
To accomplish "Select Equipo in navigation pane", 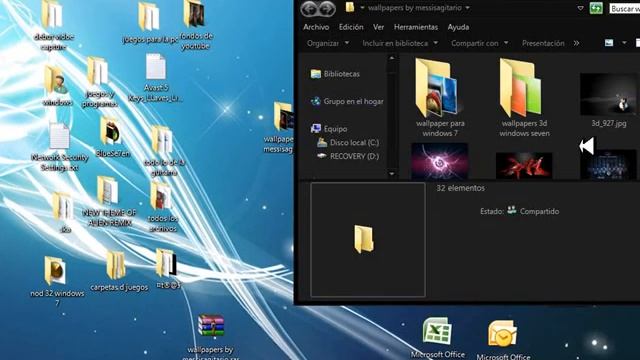I will pos(329,129).
